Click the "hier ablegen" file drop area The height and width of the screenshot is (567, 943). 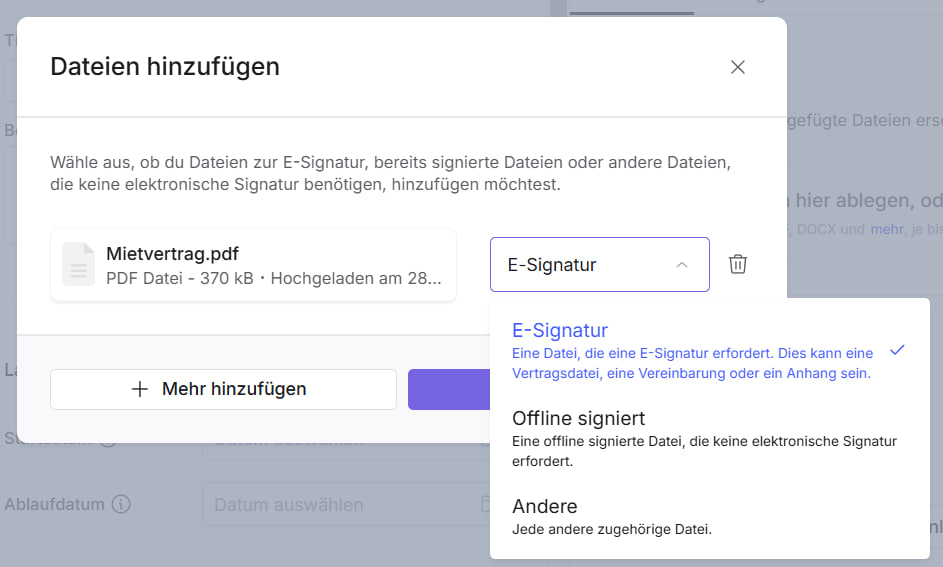coord(860,200)
